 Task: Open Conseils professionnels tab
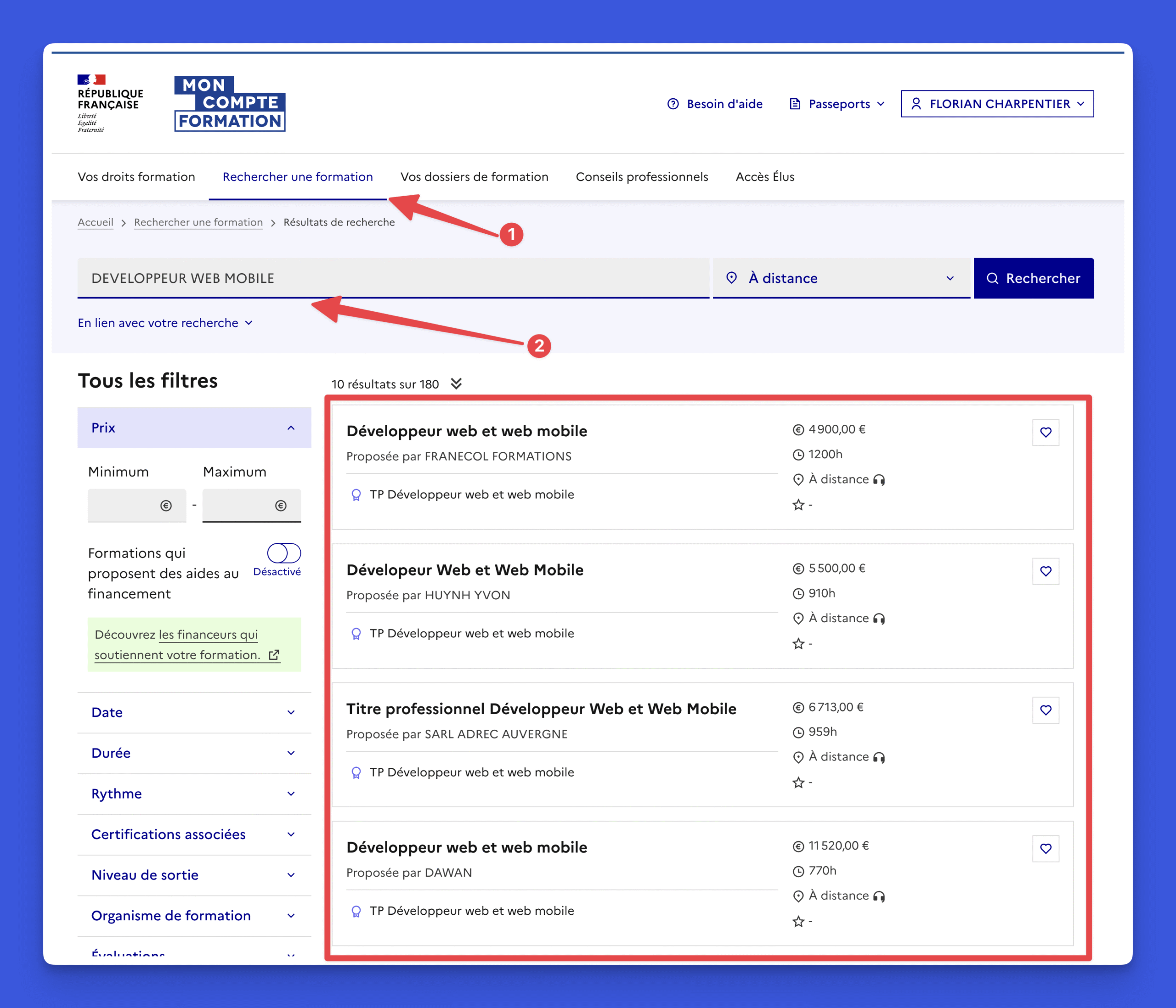coord(641,177)
